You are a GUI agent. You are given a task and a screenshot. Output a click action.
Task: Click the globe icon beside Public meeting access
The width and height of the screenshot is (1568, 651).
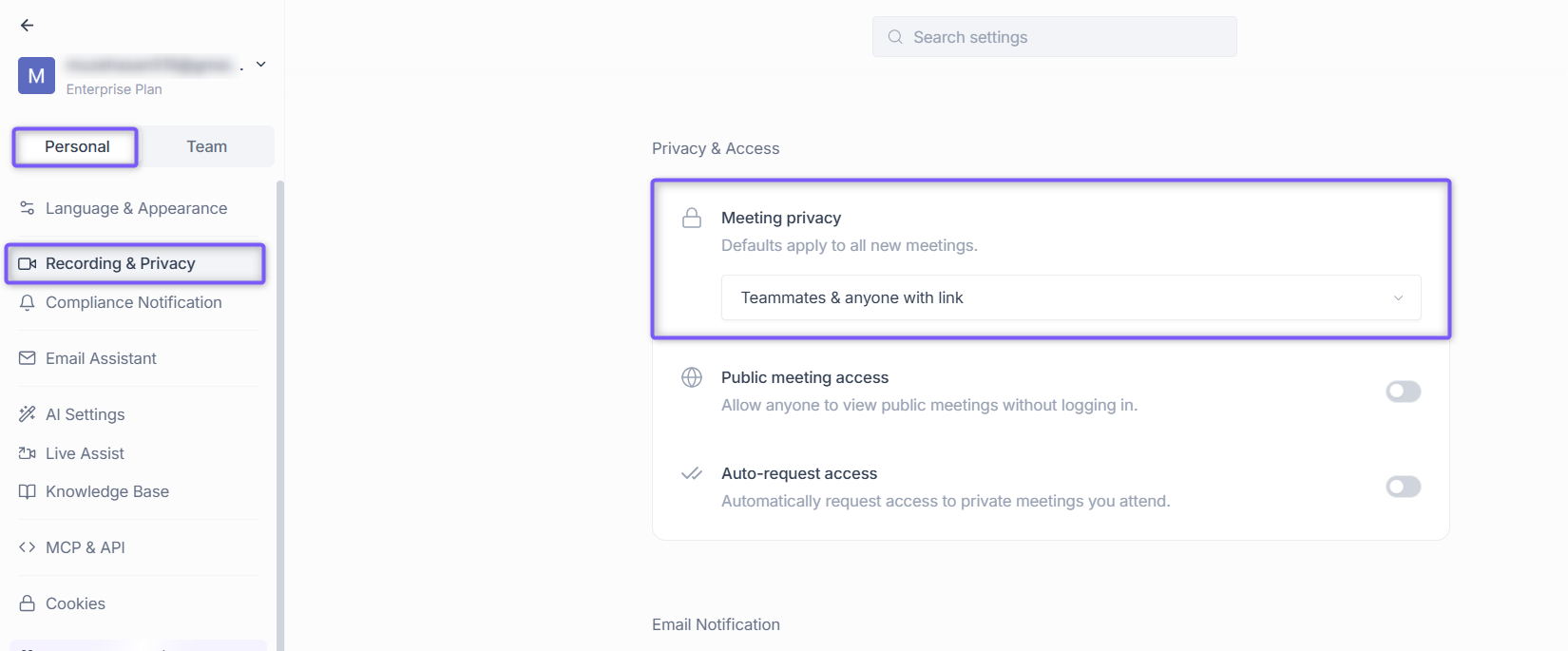click(692, 377)
